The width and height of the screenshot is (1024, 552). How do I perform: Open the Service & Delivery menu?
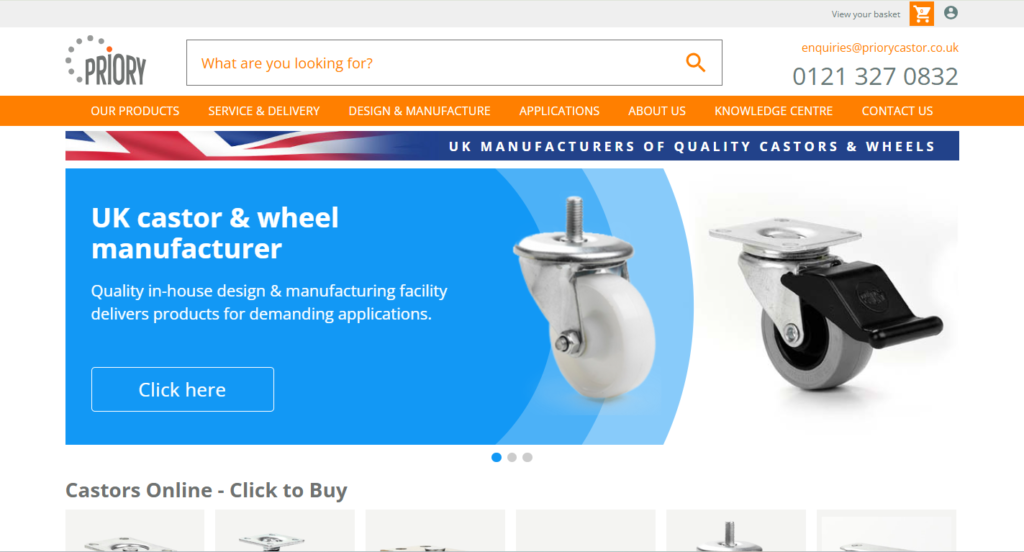coord(264,111)
